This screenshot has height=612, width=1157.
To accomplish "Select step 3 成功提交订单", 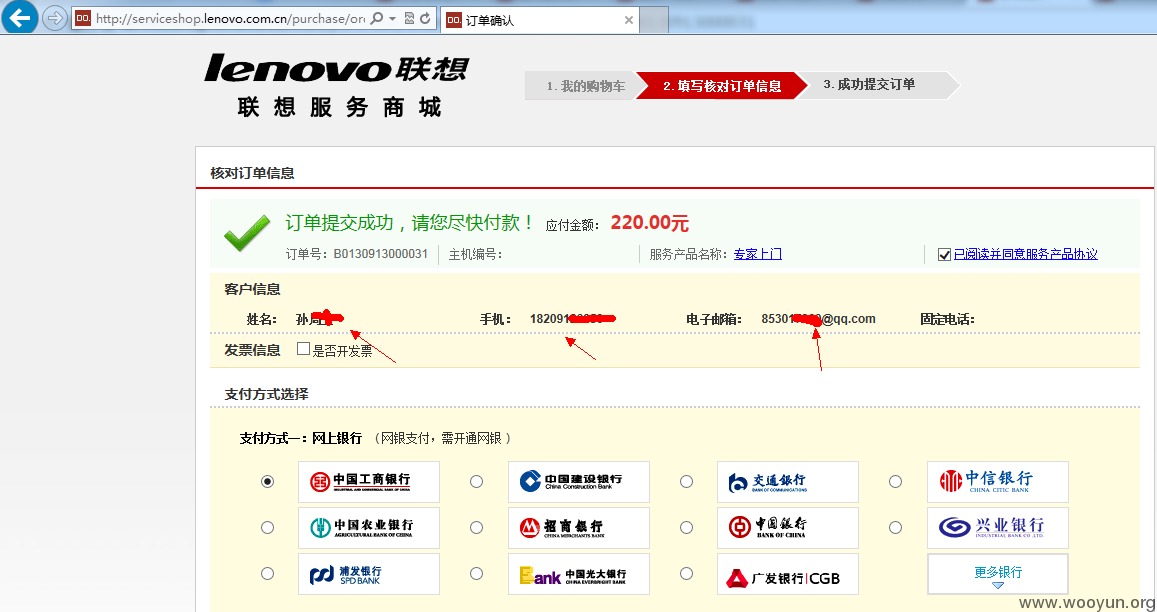I will click(868, 85).
